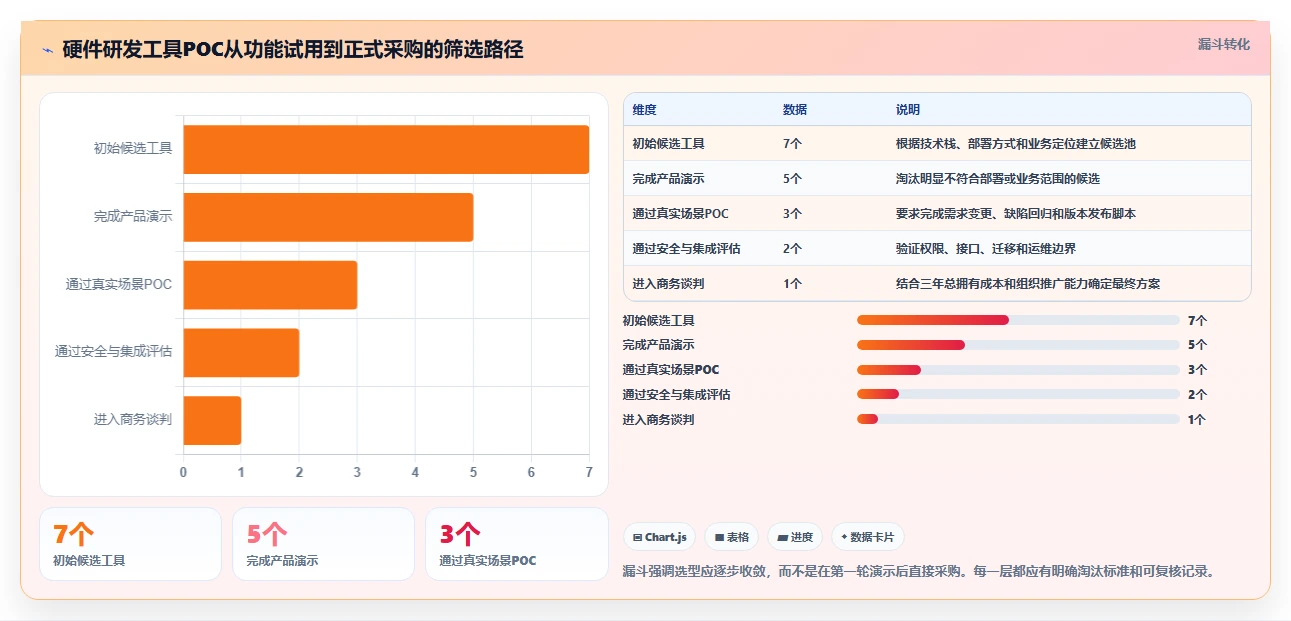
Task: Click the 完成产品演示 bar in the chart
Action: tap(328, 217)
